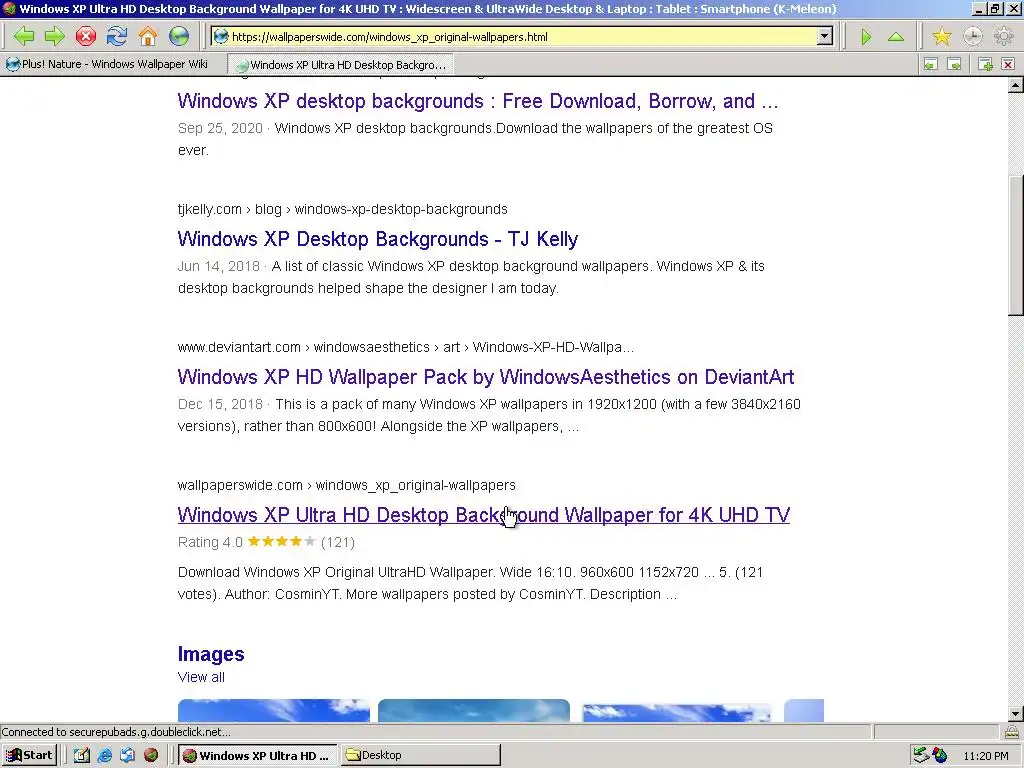Click the padlock security icon in status bar
The width and height of the screenshot is (1024, 768).
(1012, 732)
